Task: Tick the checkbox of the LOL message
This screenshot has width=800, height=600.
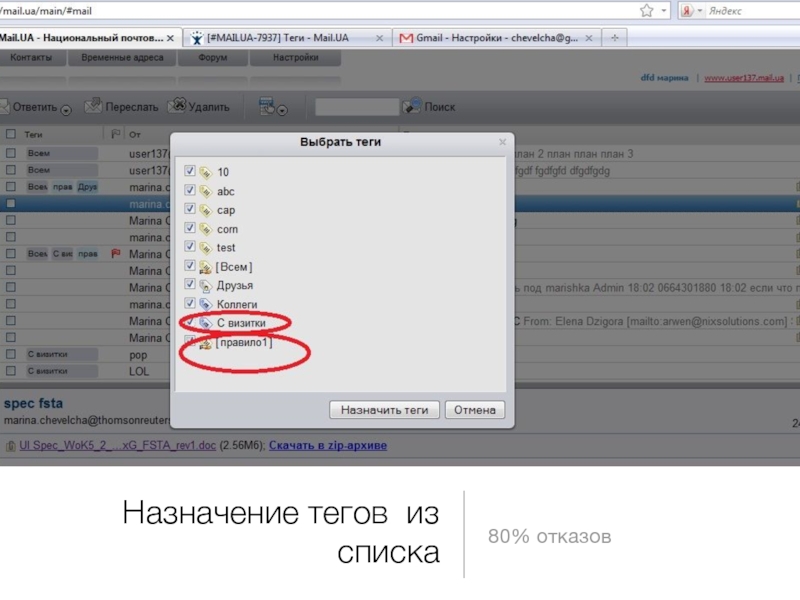Action: pyautogui.click(x=10, y=371)
